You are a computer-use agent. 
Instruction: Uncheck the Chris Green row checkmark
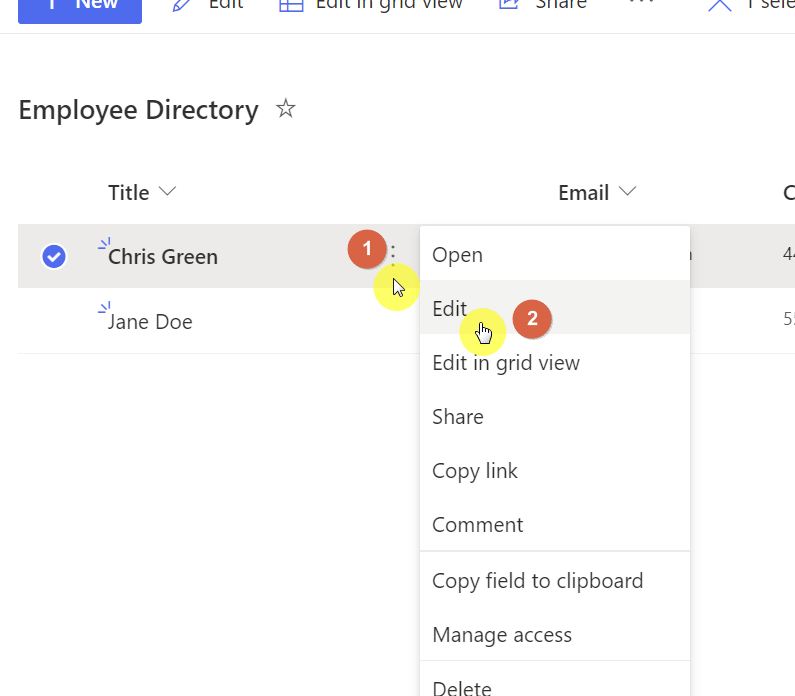[x=54, y=257]
